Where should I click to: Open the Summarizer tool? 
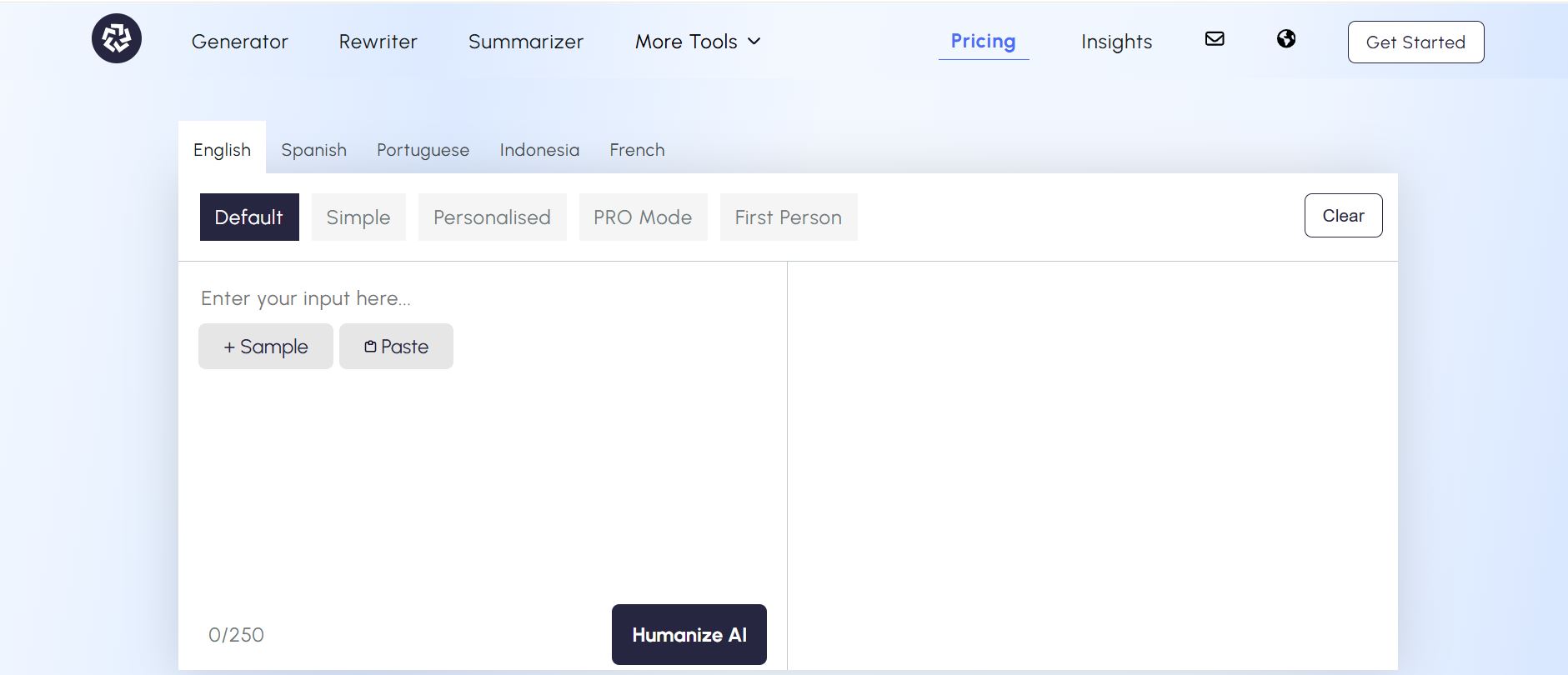click(x=525, y=42)
